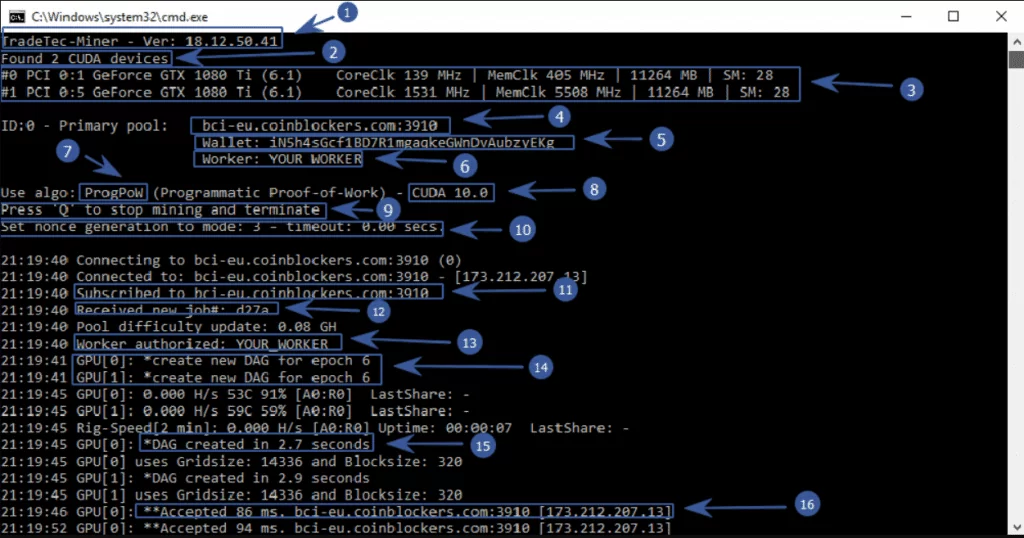This screenshot has width=1024, height=538.
Task: Click the Wallet address line
Action: pyautogui.click(x=378, y=142)
